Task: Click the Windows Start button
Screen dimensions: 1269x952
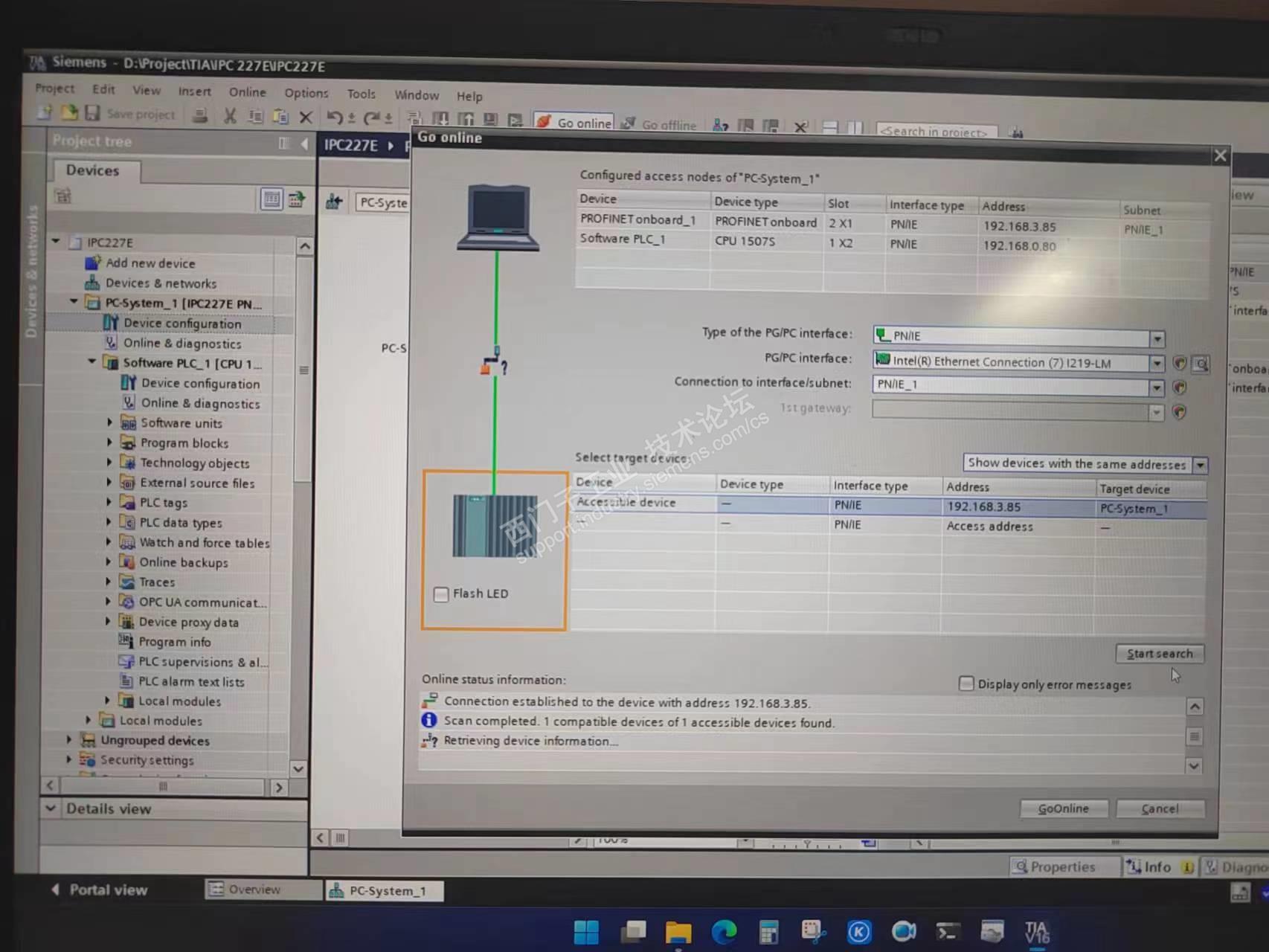Action: pos(586,932)
